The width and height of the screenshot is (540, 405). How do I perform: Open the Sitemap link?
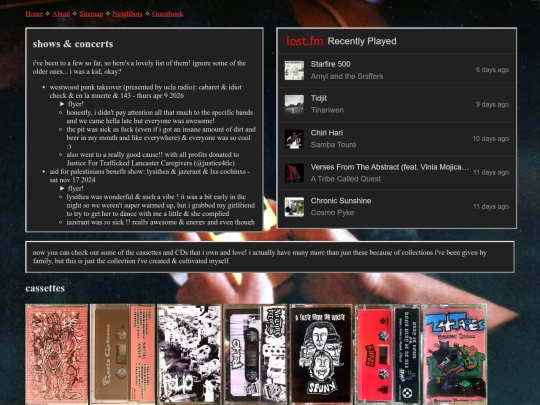pos(91,14)
